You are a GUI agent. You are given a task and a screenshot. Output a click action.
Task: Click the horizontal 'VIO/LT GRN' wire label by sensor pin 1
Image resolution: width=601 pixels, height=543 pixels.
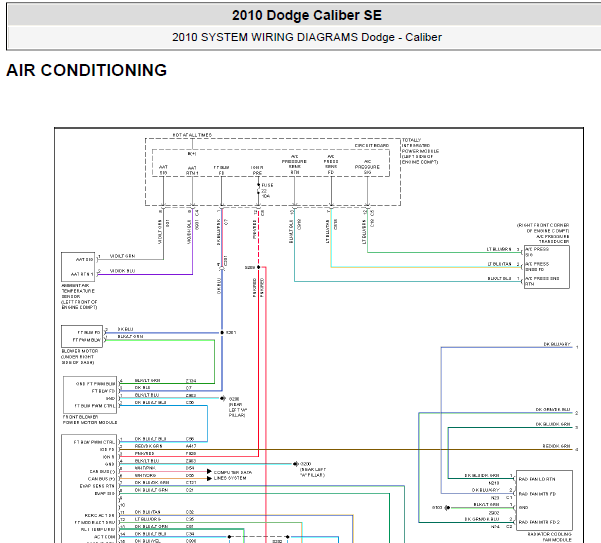(x=122, y=256)
